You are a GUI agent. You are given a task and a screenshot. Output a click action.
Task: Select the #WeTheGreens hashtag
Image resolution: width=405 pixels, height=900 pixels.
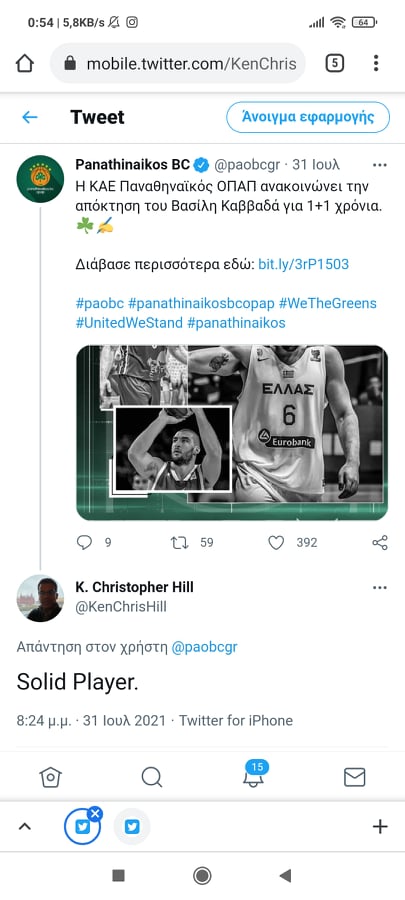pyautogui.click(x=328, y=303)
